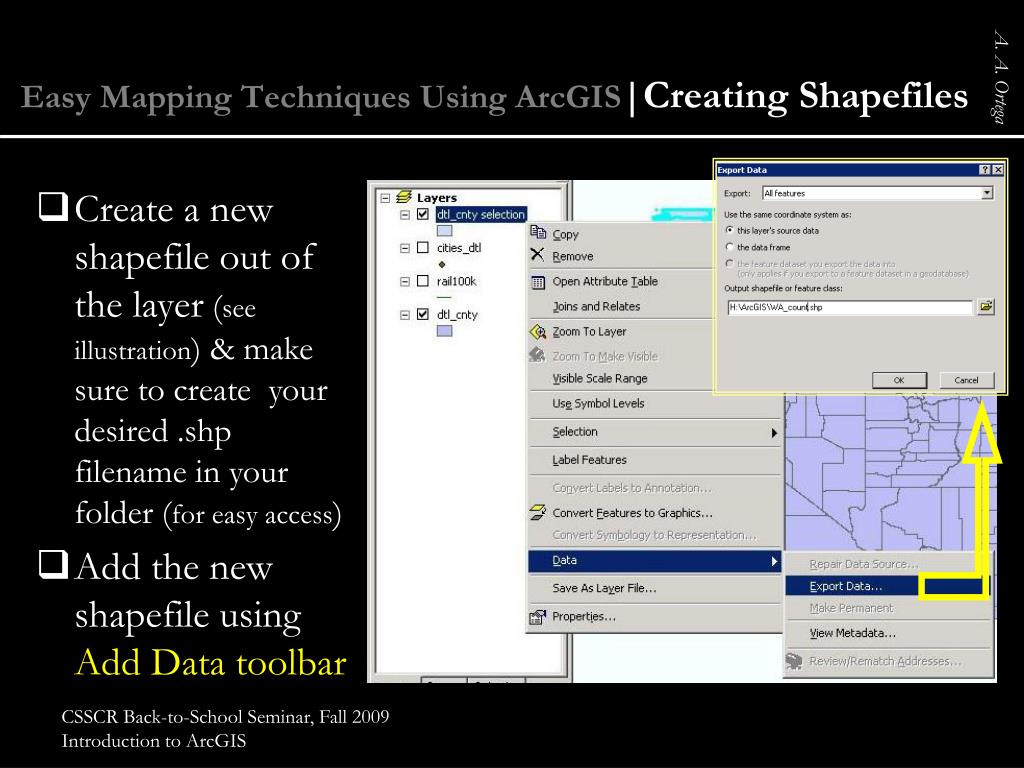Click the rail100k line symbol
This screenshot has height=768, width=1024.
[443, 297]
